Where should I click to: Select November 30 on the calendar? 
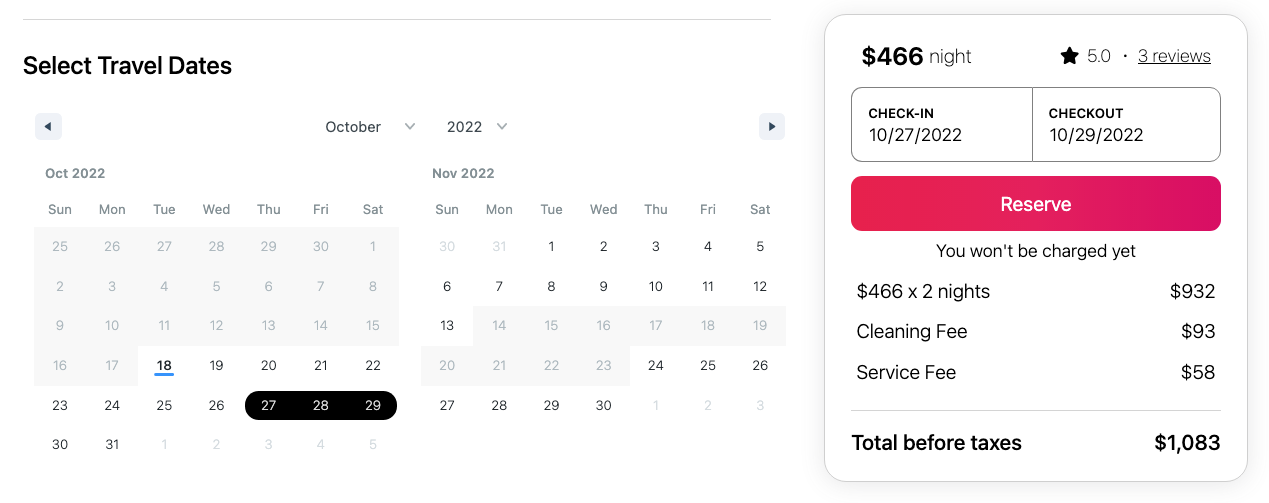(604, 405)
